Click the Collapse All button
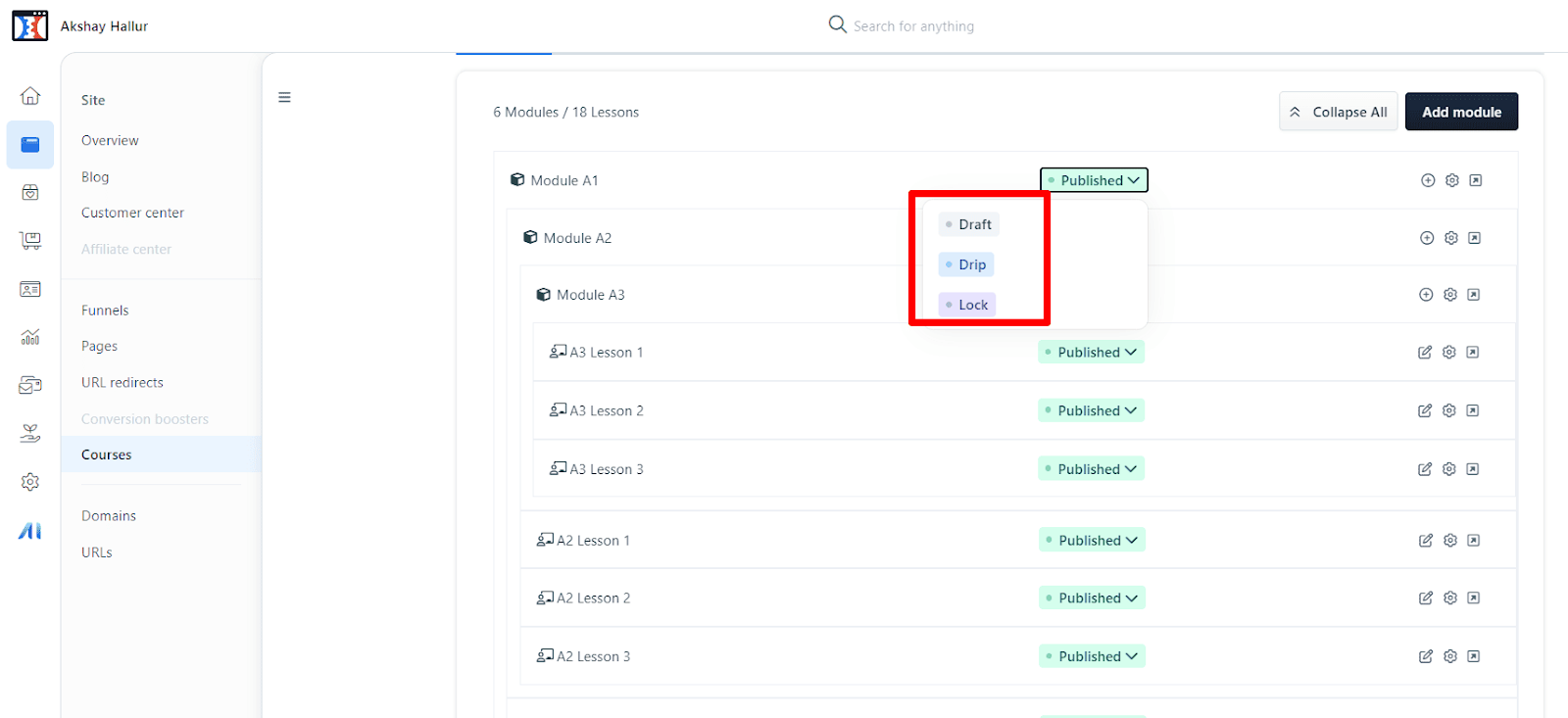Screen dimensions: 1568x718 point(1338,112)
